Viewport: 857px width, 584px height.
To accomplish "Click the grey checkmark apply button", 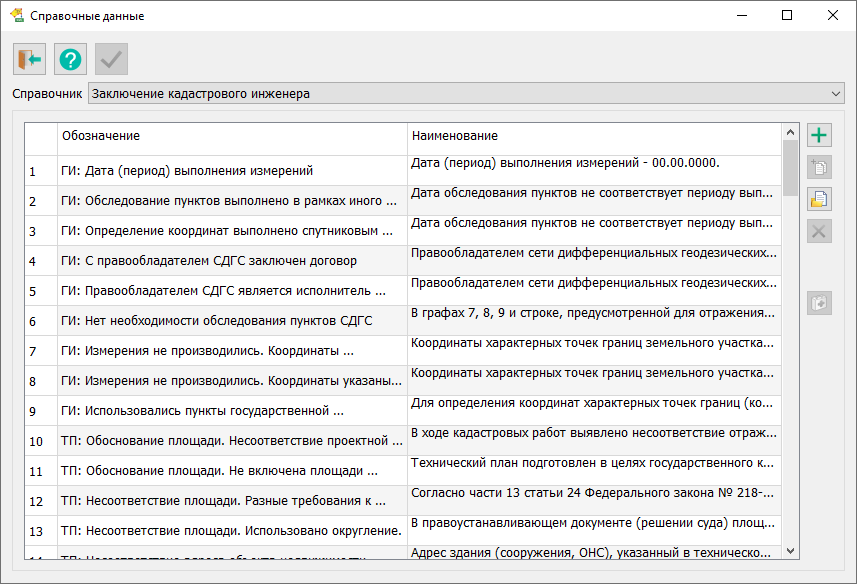I will [x=111, y=60].
